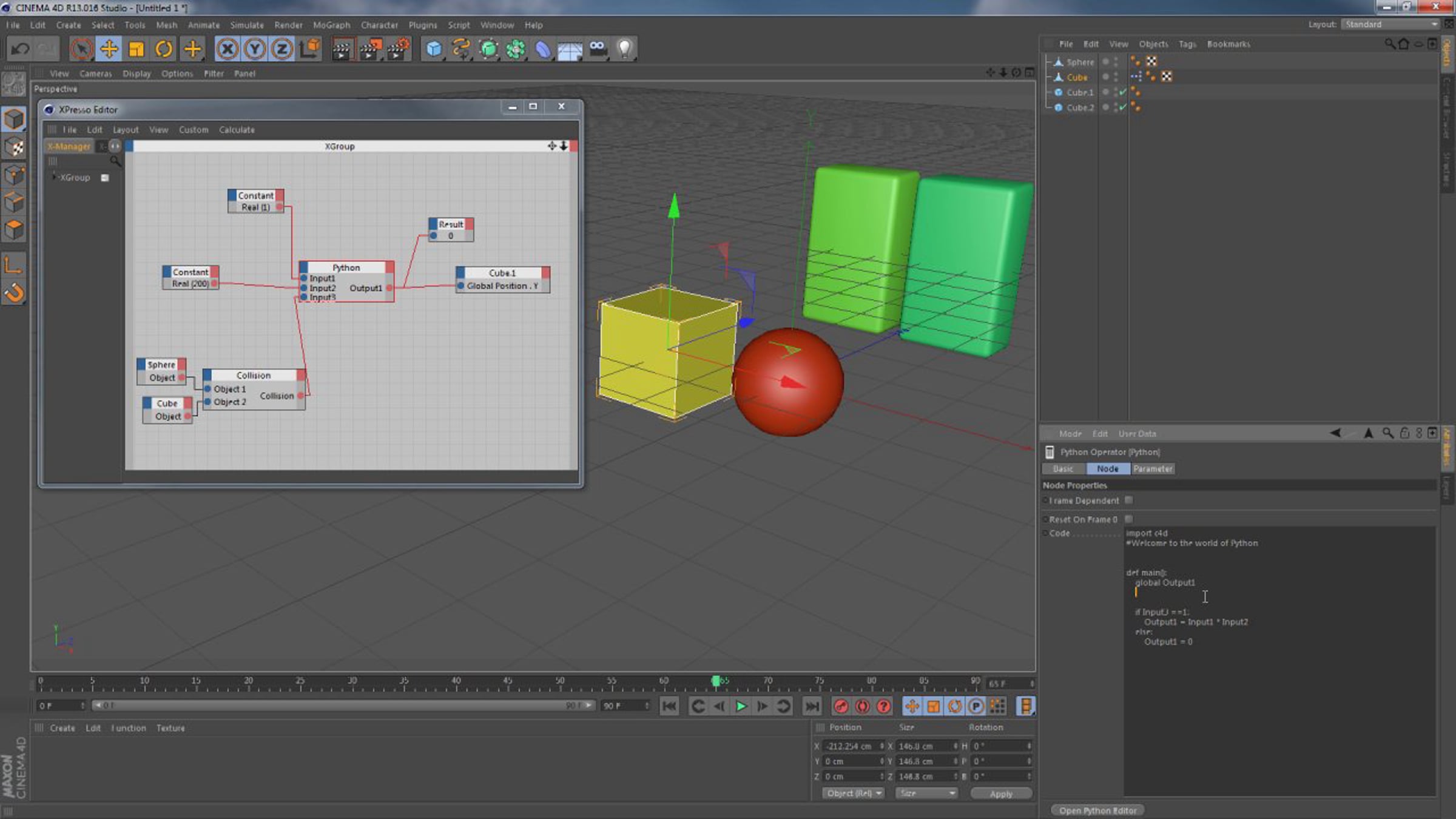Click the Apply button
This screenshot has height=819, width=1456.
[1001, 794]
